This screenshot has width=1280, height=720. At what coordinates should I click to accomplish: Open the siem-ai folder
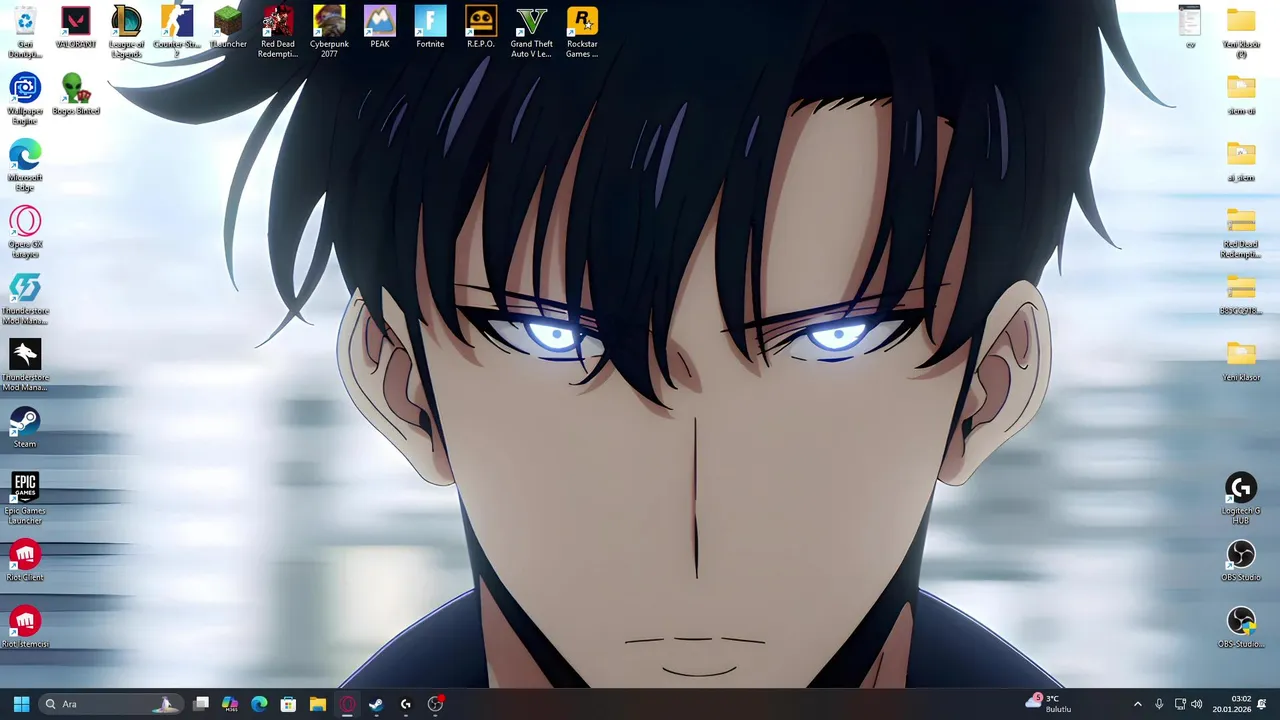pyautogui.click(x=1241, y=94)
